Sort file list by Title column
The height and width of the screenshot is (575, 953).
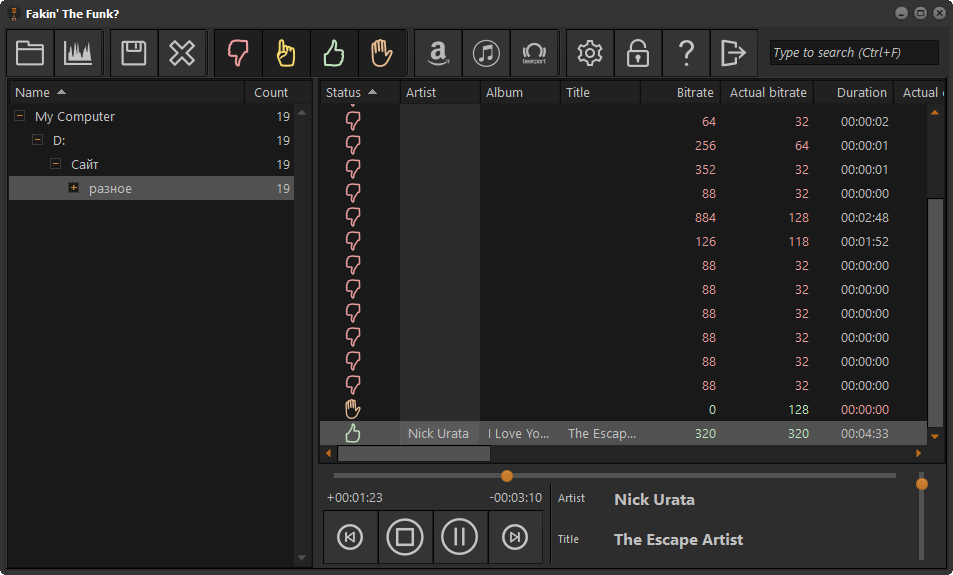click(600, 92)
